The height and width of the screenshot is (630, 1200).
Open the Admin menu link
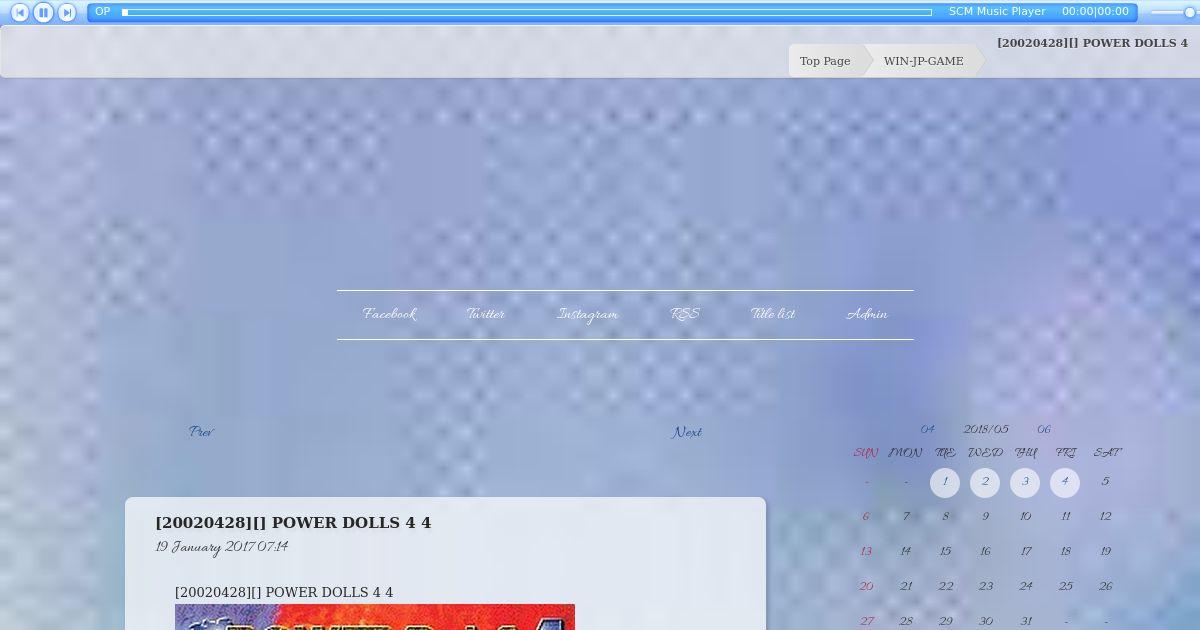(x=866, y=314)
